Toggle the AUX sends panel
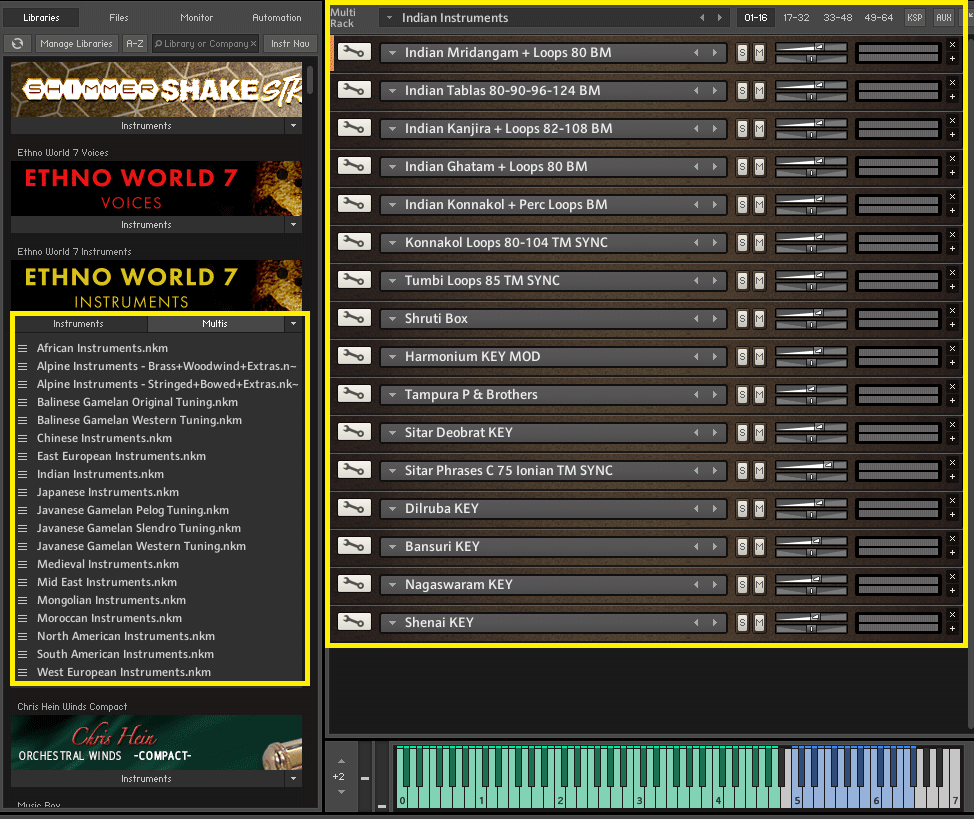 [x=944, y=17]
